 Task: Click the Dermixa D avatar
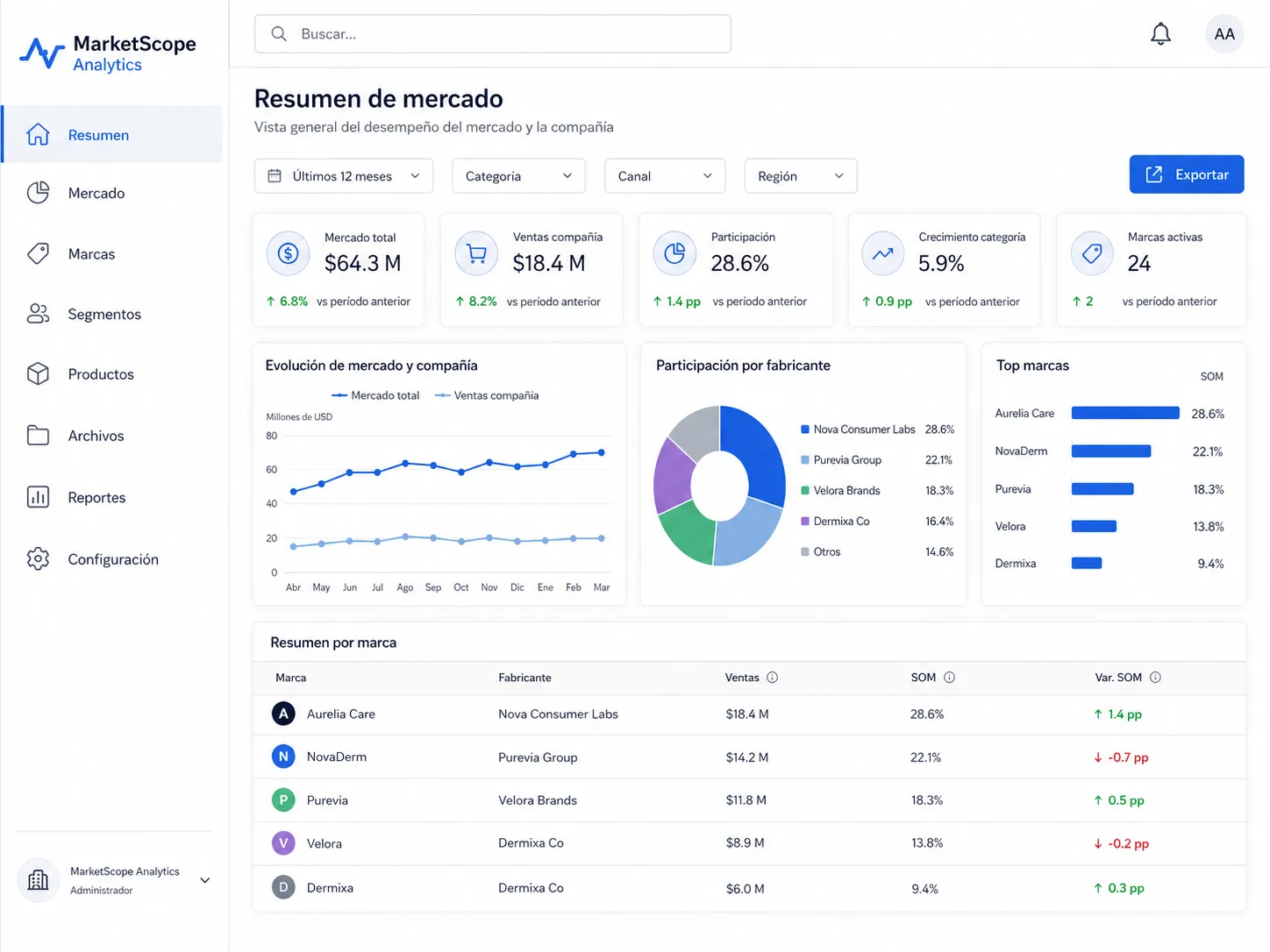tap(283, 887)
